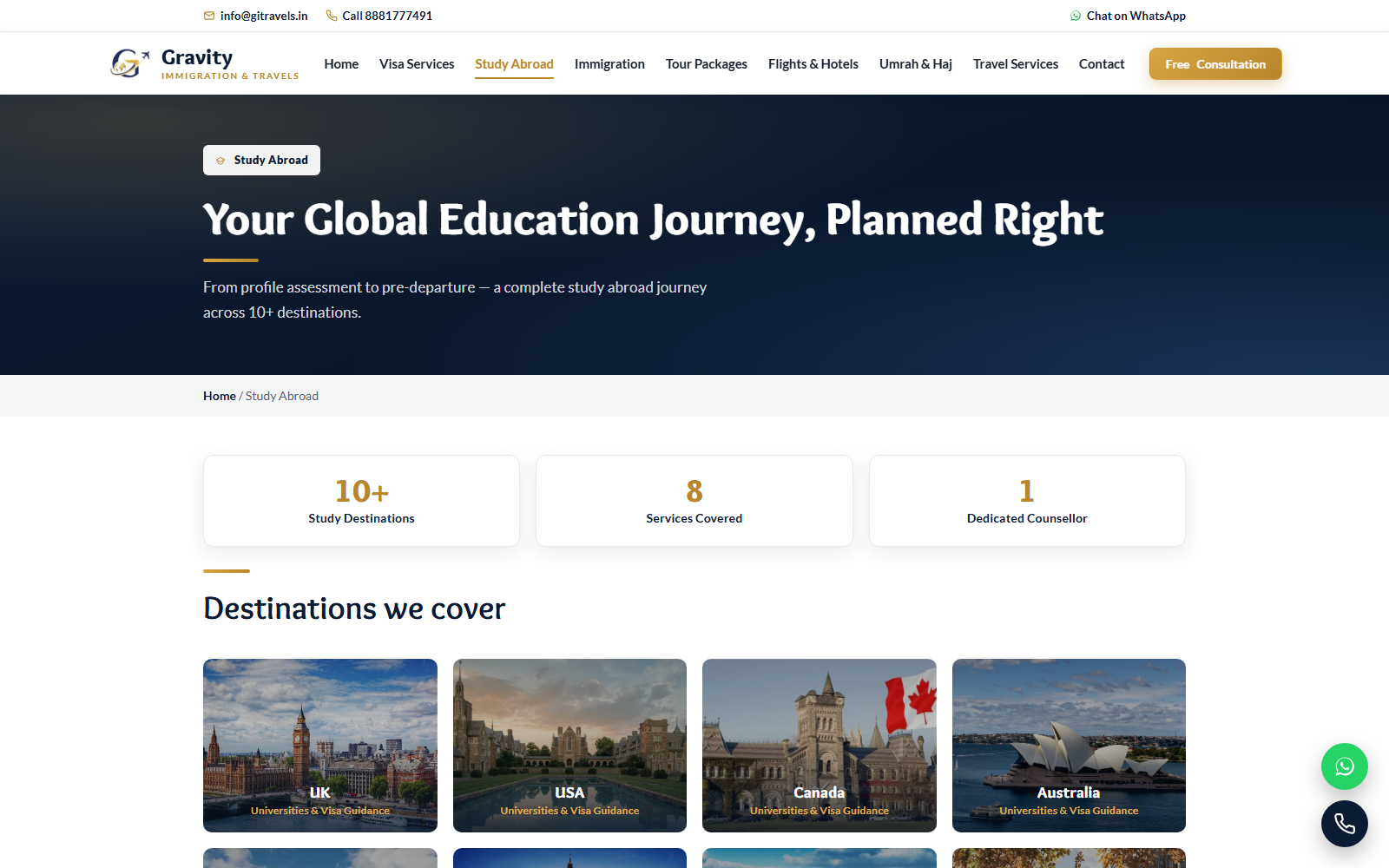Screen dimensions: 1389x868
Task: Go to Immigration page
Action: tap(609, 64)
